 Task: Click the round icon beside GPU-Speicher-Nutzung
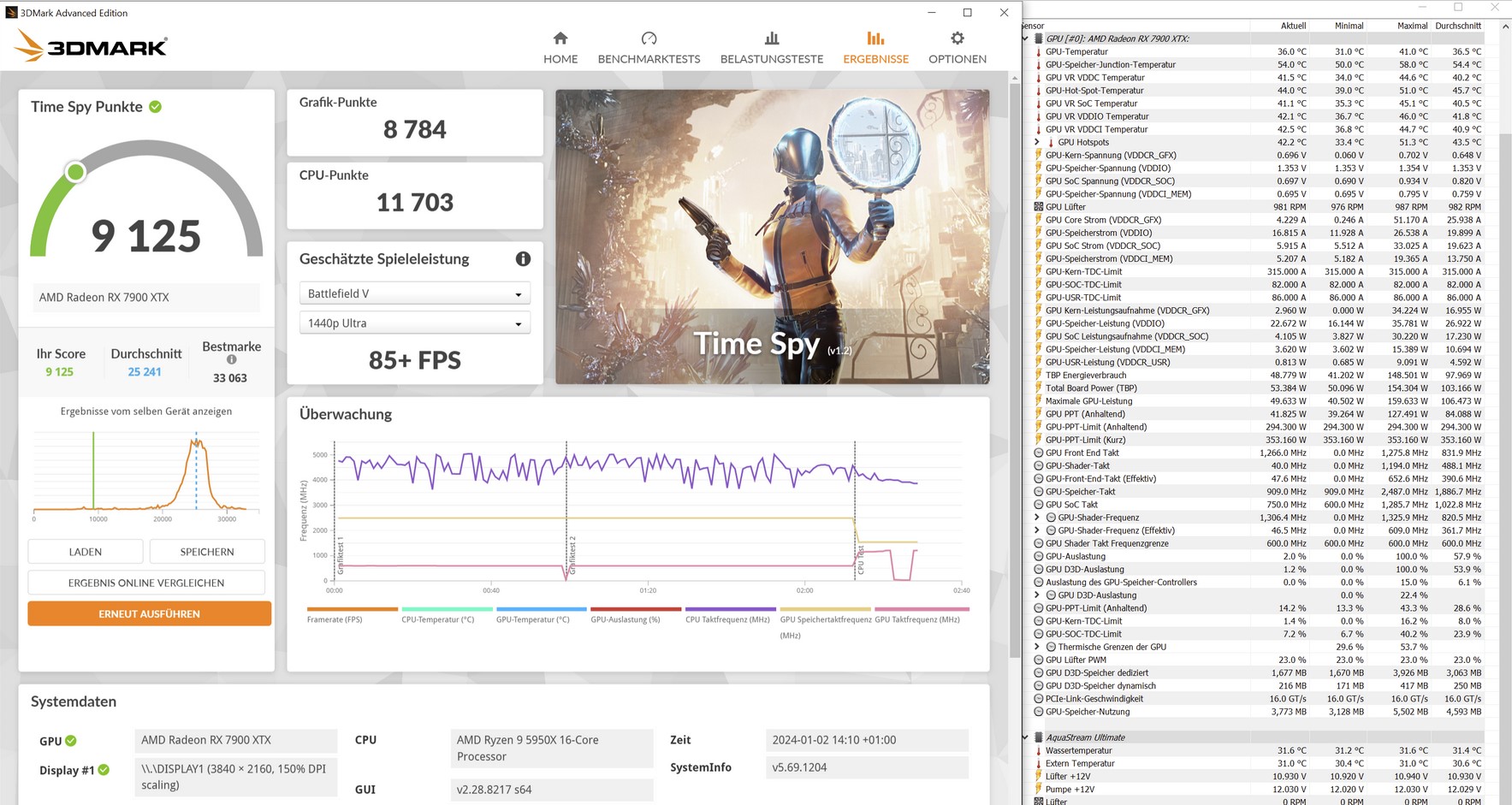coord(1039,712)
